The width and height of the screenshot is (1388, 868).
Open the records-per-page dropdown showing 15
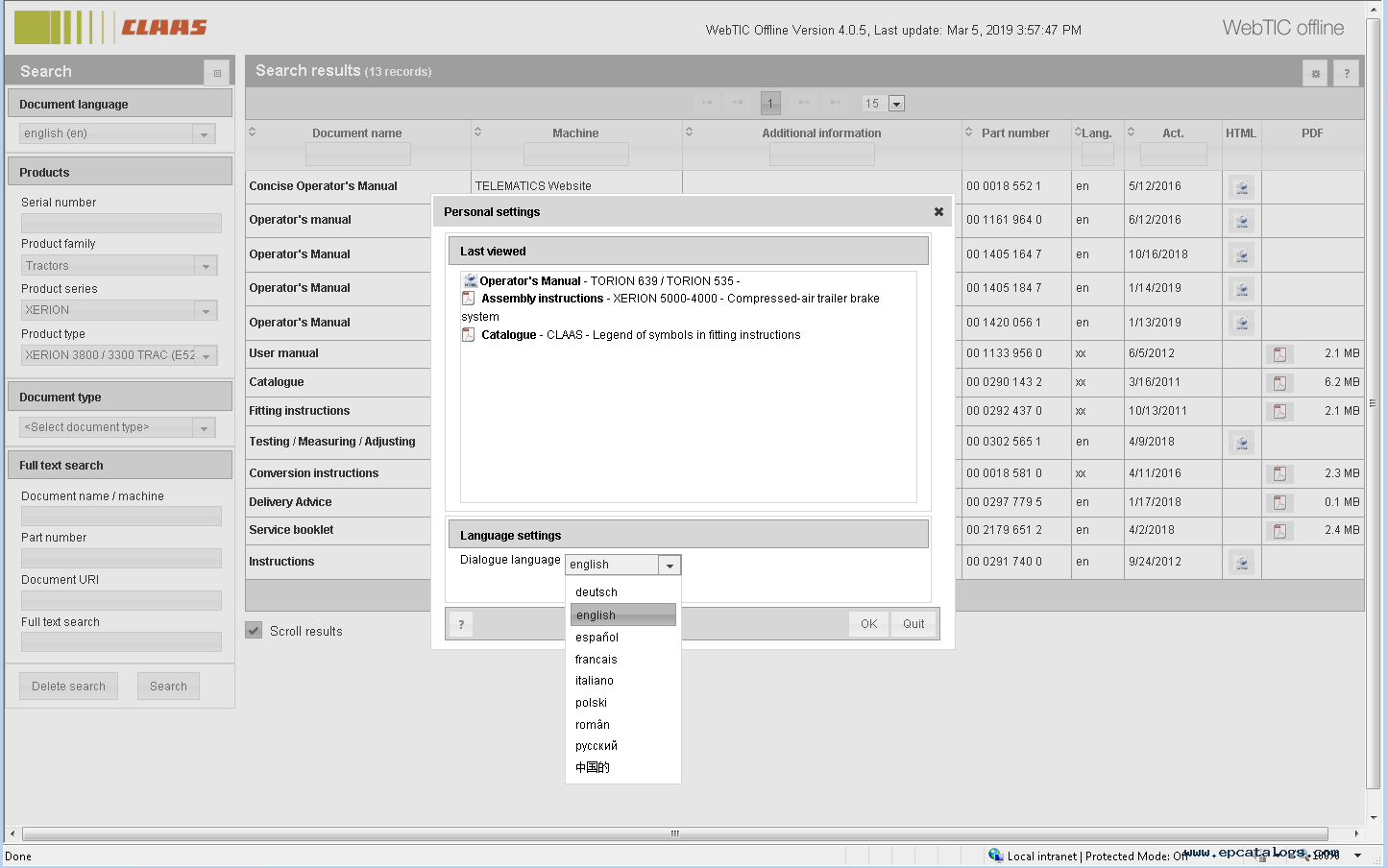click(896, 104)
